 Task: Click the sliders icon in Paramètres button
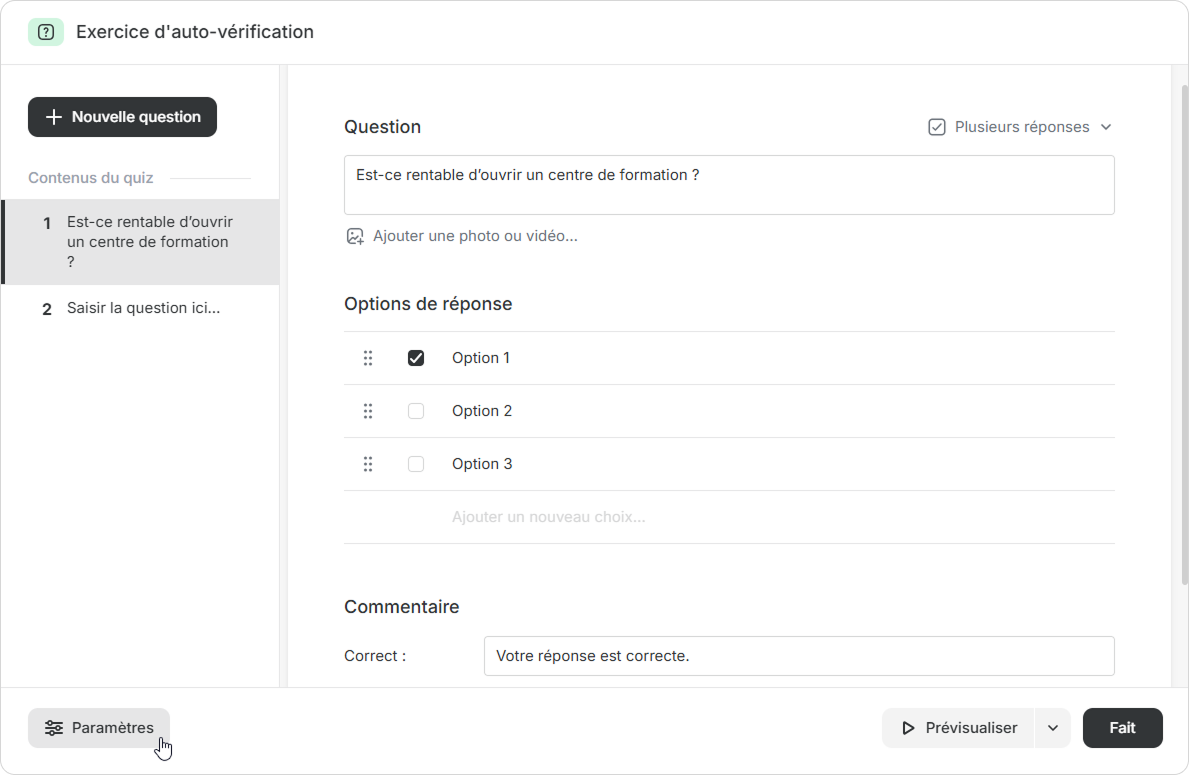pos(54,728)
